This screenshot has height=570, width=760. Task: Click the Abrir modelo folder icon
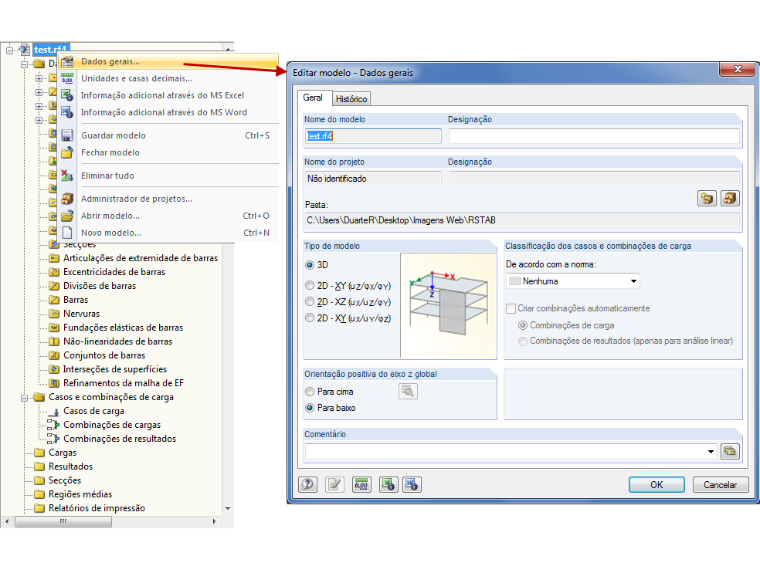tap(67, 216)
